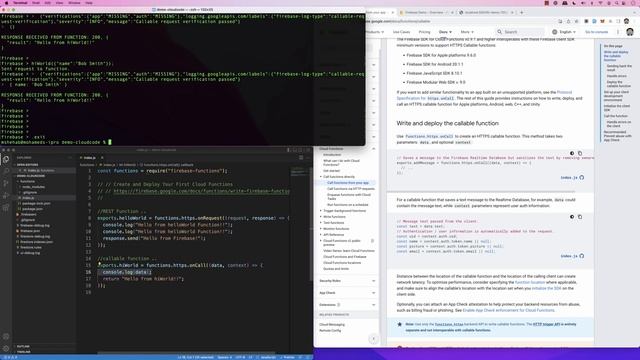This screenshot has width=640, height=360.
Task: Expand the OUTLINE section in VS Code explorer
Action: 23,347
